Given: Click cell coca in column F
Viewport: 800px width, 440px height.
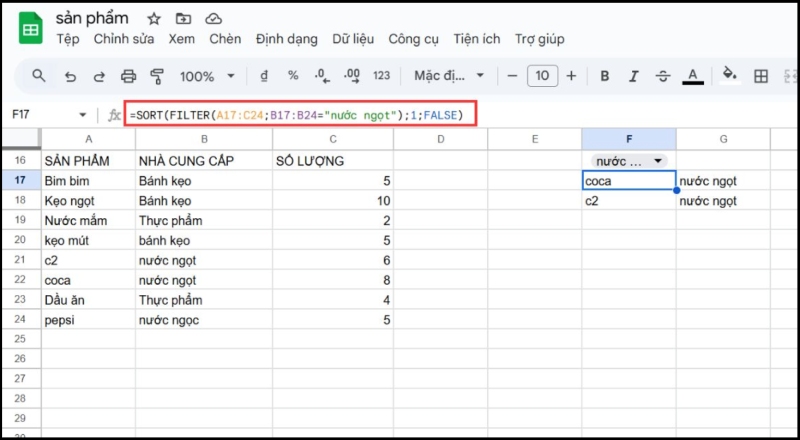Looking at the screenshot, I should pyautogui.click(x=629, y=181).
